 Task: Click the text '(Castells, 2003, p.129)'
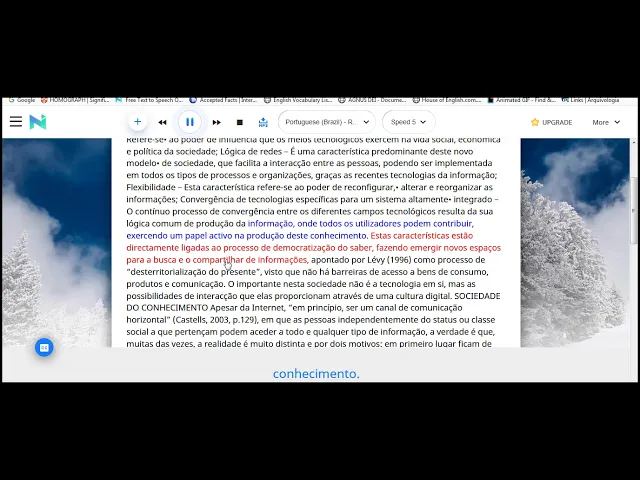(216, 320)
